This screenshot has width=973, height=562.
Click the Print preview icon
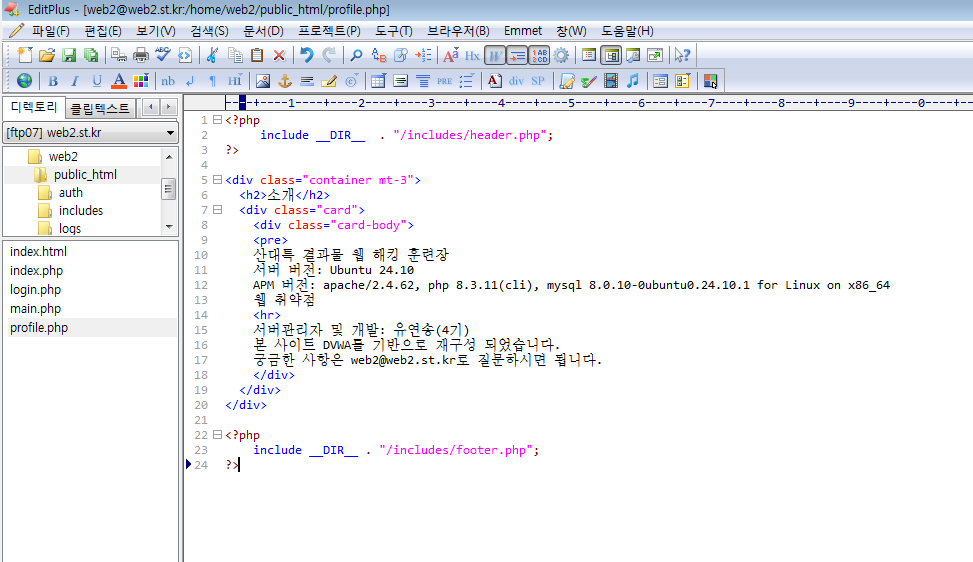[119, 55]
